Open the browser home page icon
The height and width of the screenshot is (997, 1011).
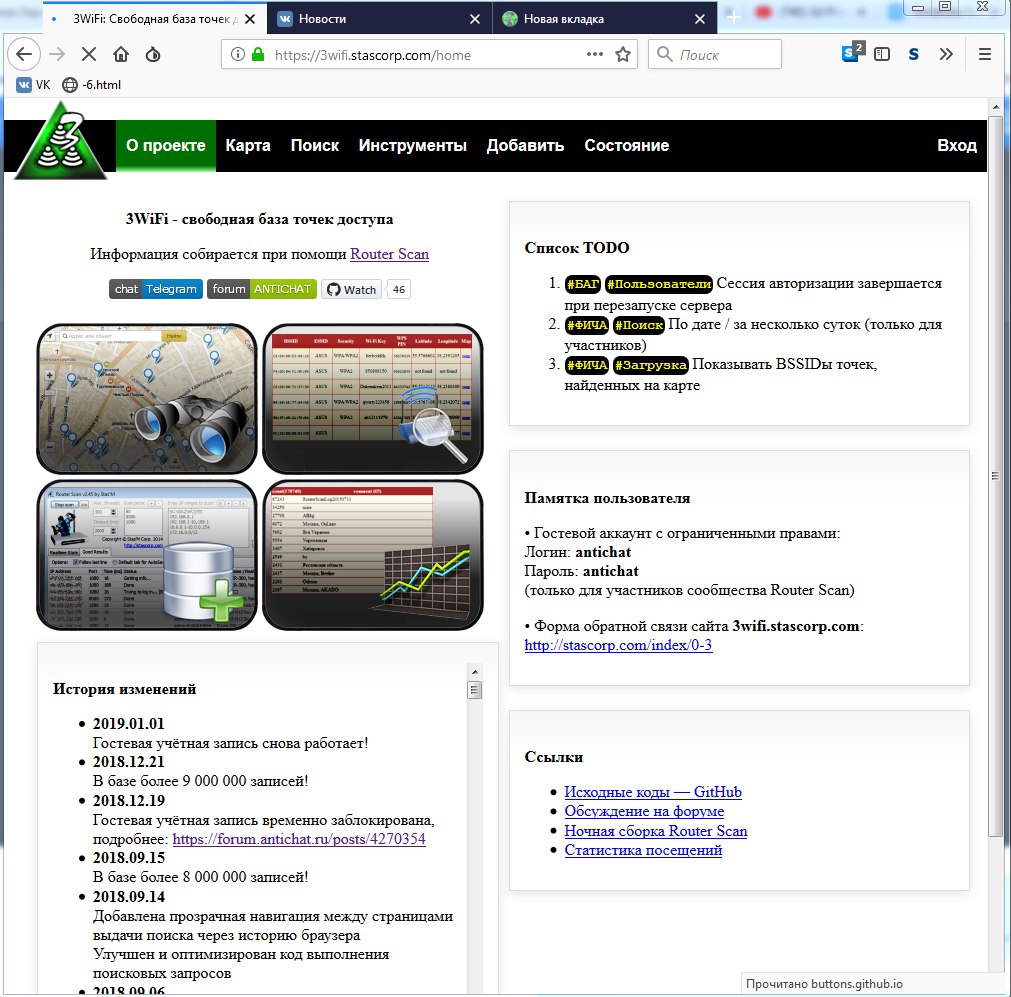(121, 54)
